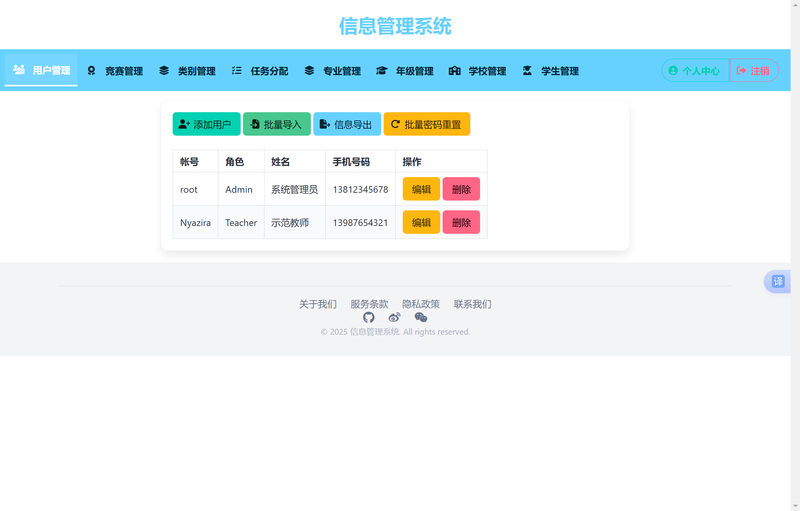The image size is (800, 511).
Task: Click the users icon beside 用户管理
Action: point(19,70)
